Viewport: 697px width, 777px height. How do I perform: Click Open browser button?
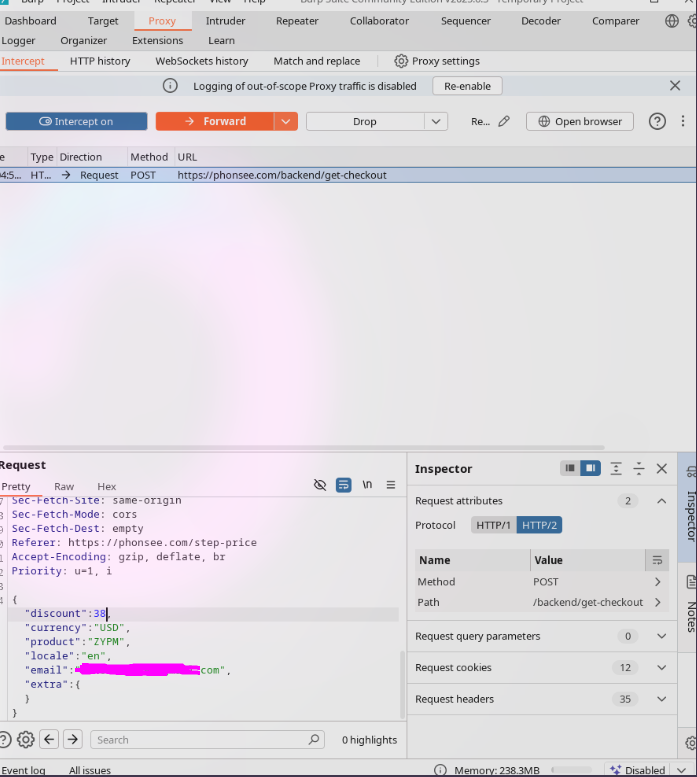[580, 121]
